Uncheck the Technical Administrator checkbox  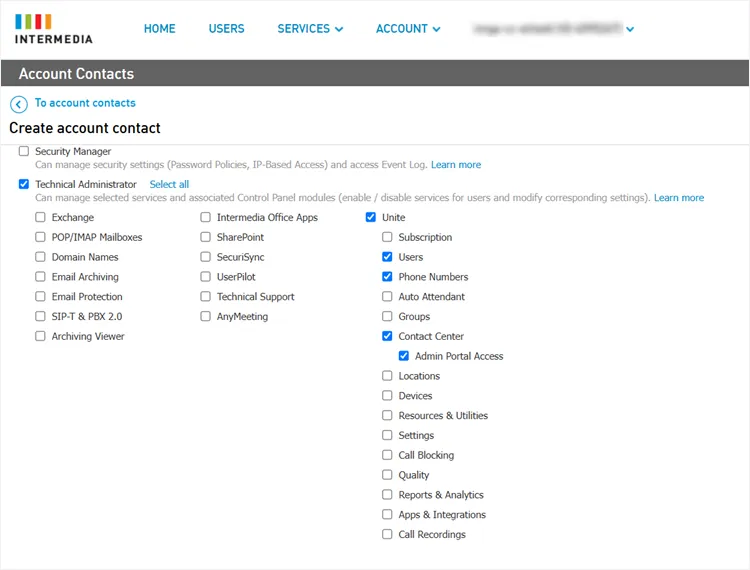(23, 184)
